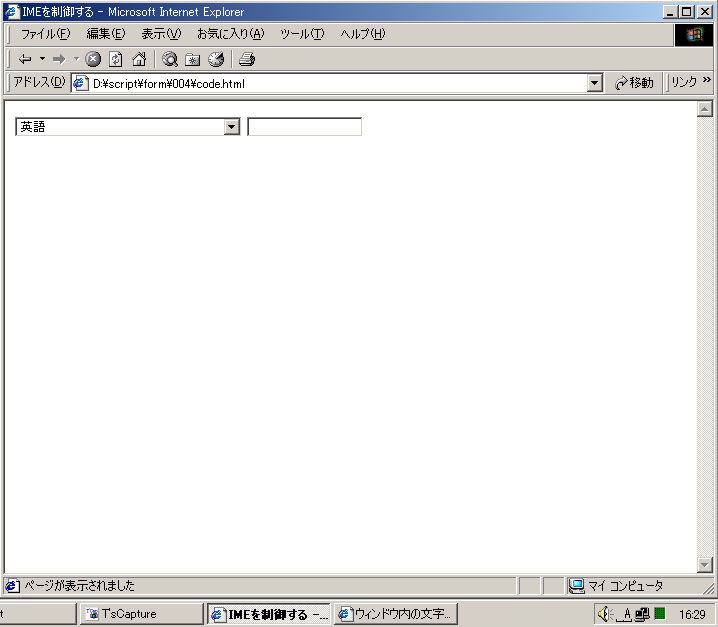Click the Forward arrow icon
Image resolution: width=718 pixels, height=627 pixels.
[59, 59]
